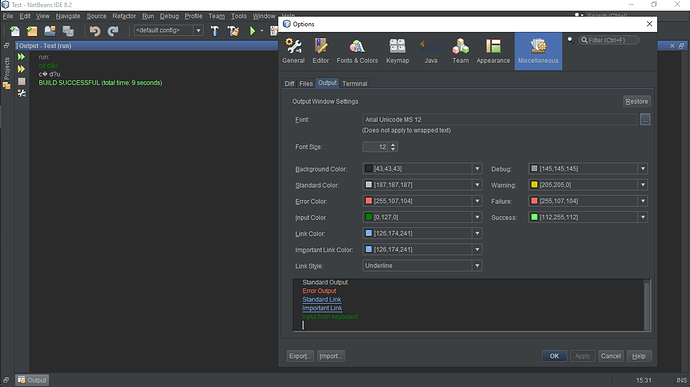Click the Cancel button

click(610, 356)
